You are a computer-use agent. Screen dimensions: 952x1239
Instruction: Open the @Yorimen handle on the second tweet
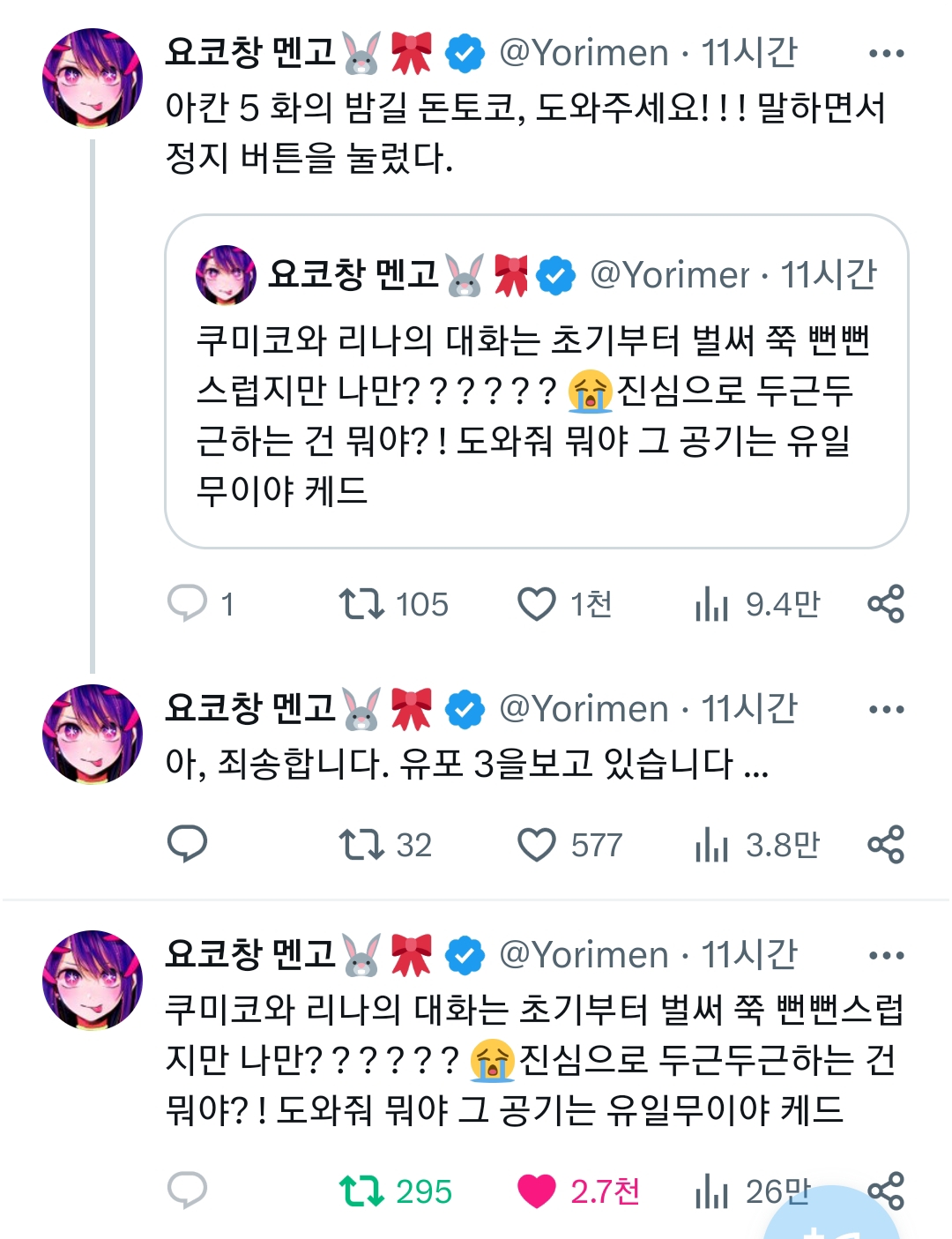pos(584,710)
